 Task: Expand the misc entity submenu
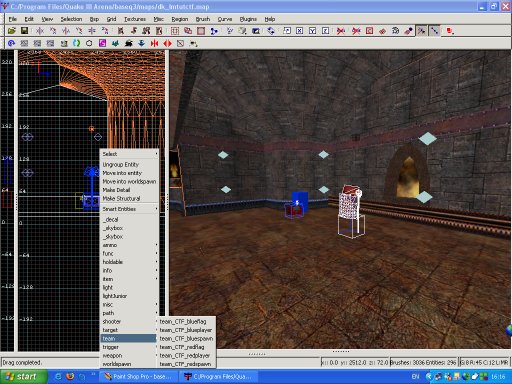129,305
